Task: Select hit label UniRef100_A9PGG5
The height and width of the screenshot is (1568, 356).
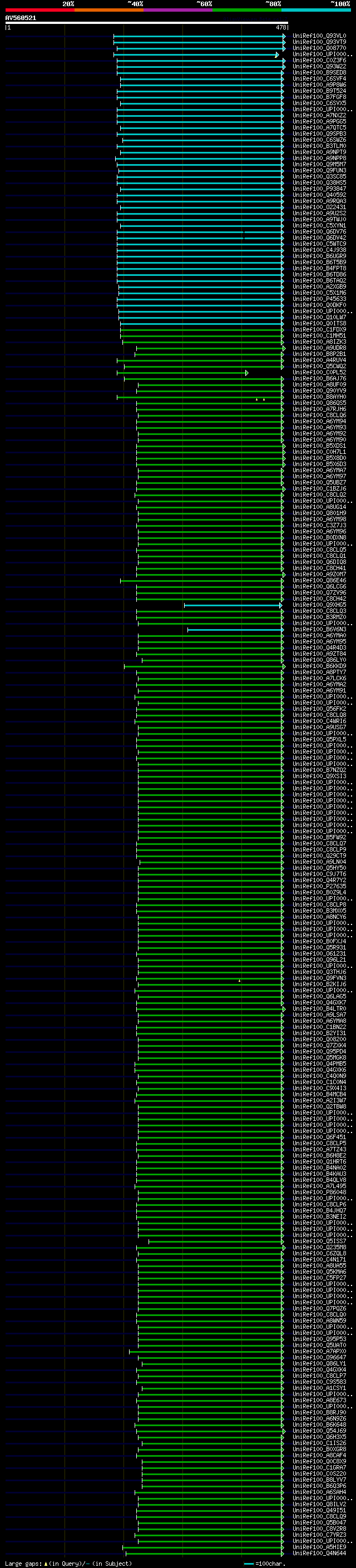Action: pos(319,121)
